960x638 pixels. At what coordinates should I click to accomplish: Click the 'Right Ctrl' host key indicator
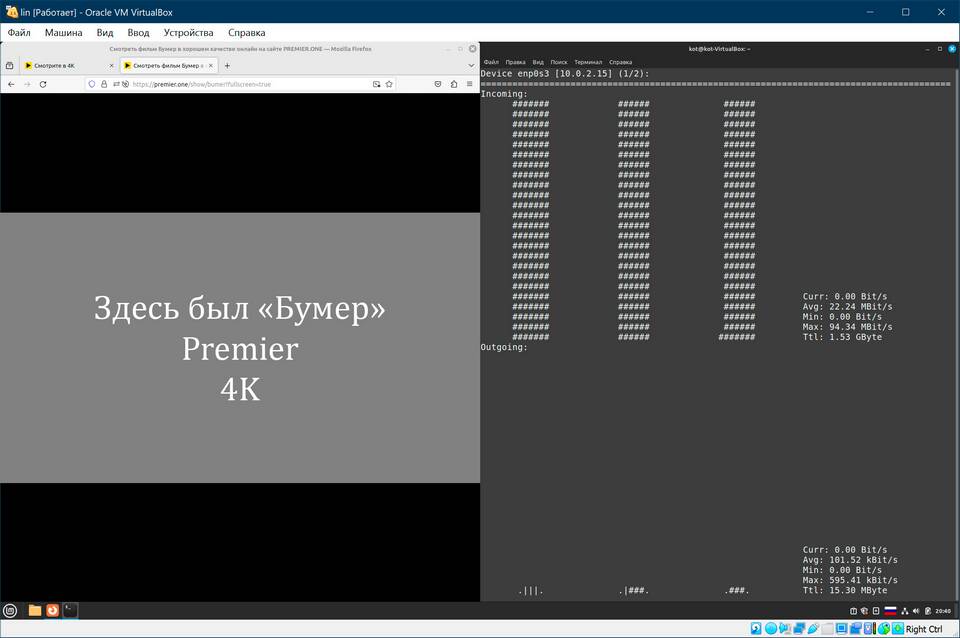tap(923, 629)
